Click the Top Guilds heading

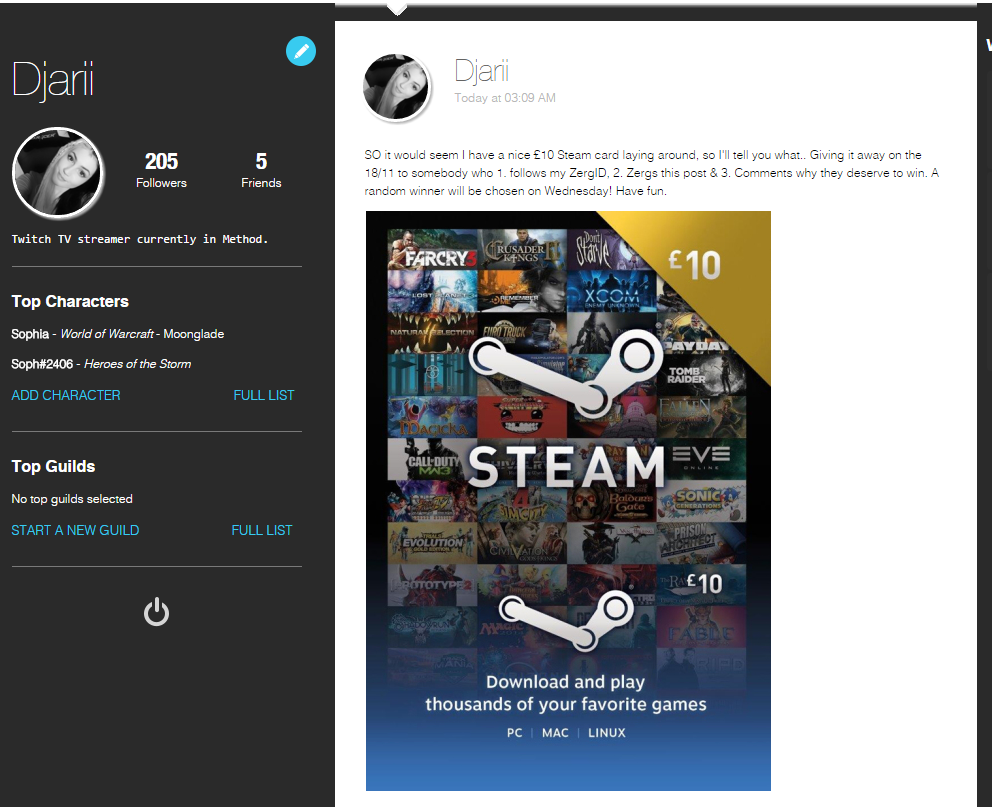(53, 467)
